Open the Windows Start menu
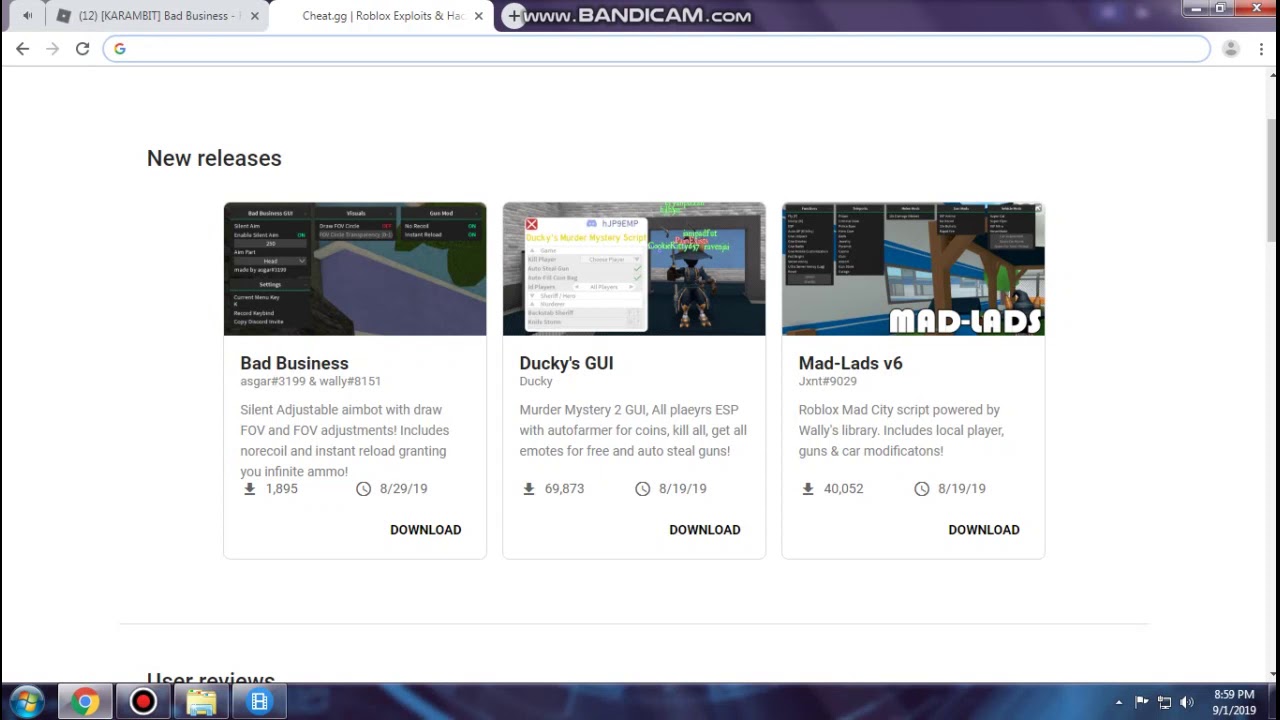Image resolution: width=1280 pixels, height=720 pixels. coord(26,701)
